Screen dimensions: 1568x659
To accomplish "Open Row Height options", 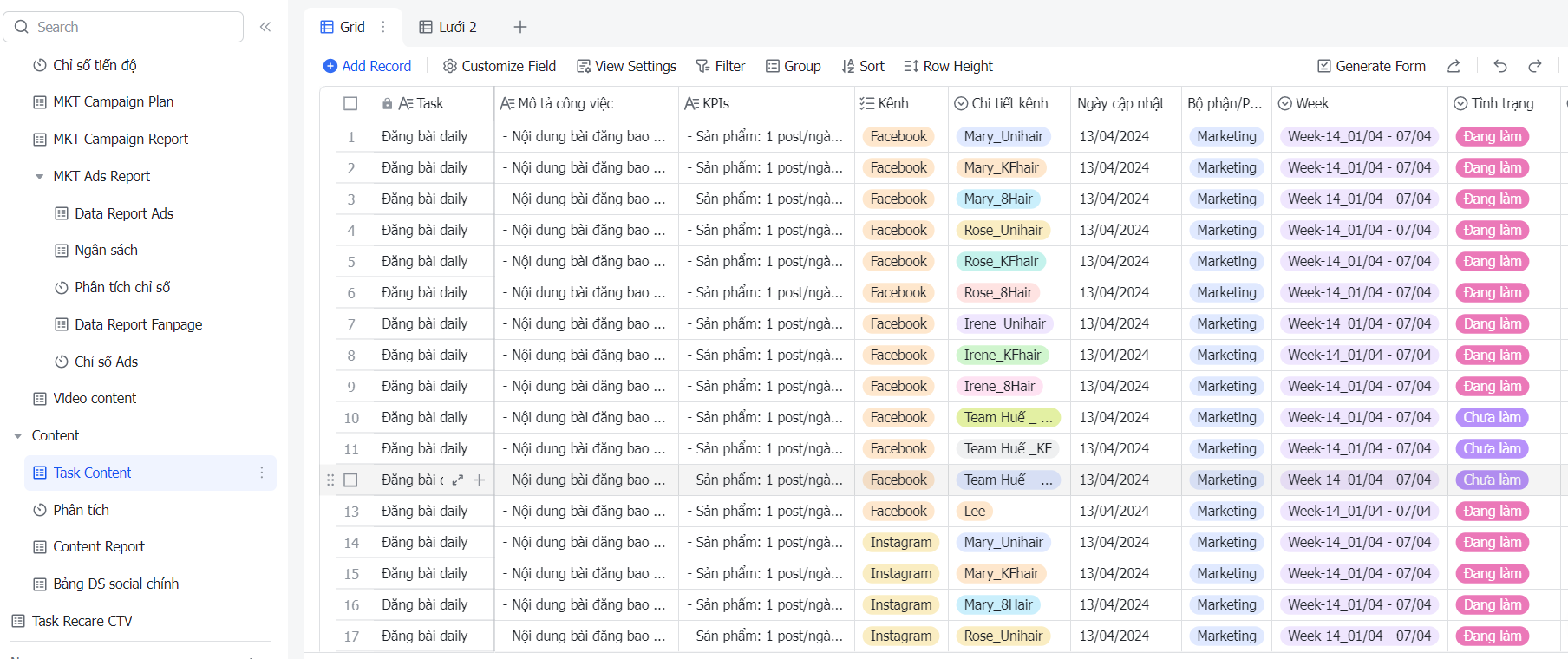I will (948, 66).
